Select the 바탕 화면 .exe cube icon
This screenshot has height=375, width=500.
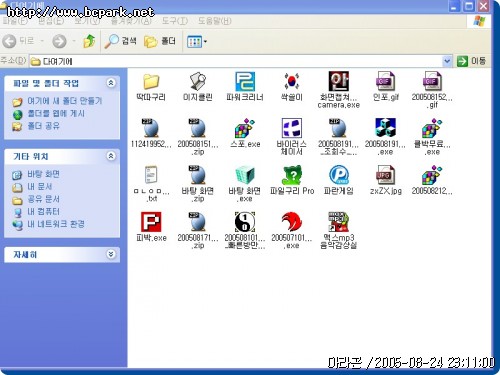[245, 175]
